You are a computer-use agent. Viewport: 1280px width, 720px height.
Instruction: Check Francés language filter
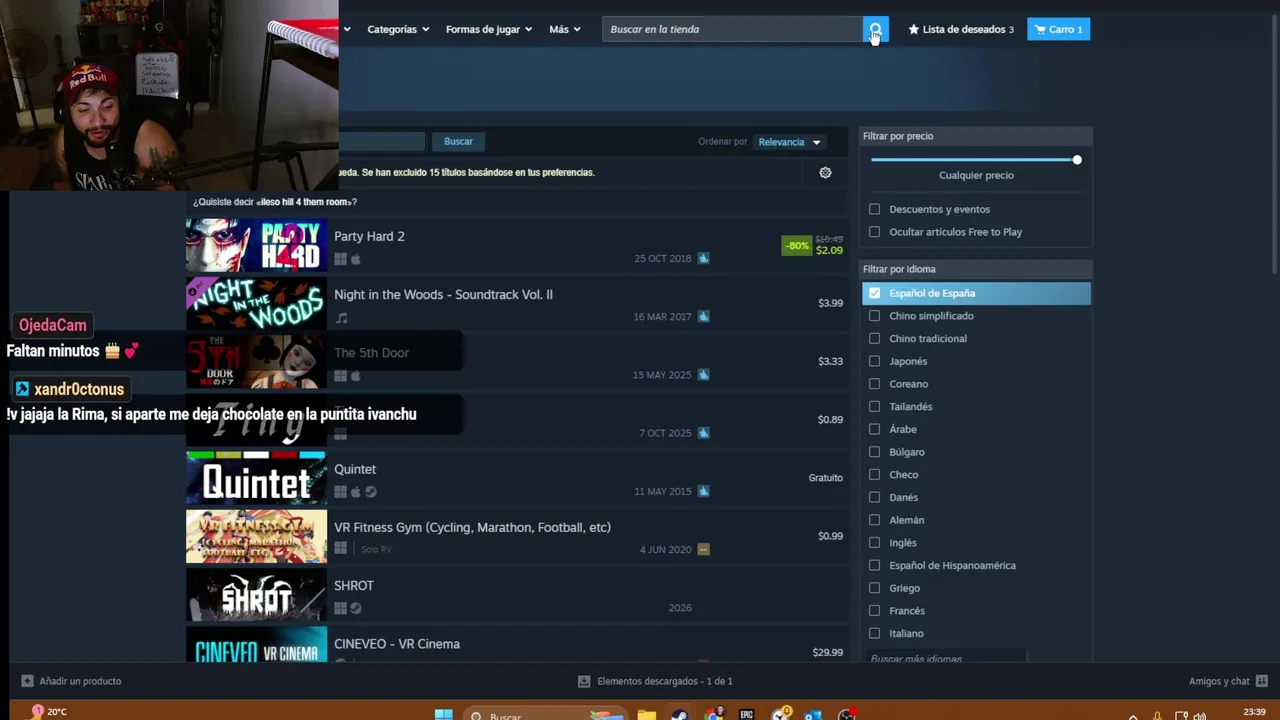[875, 611]
